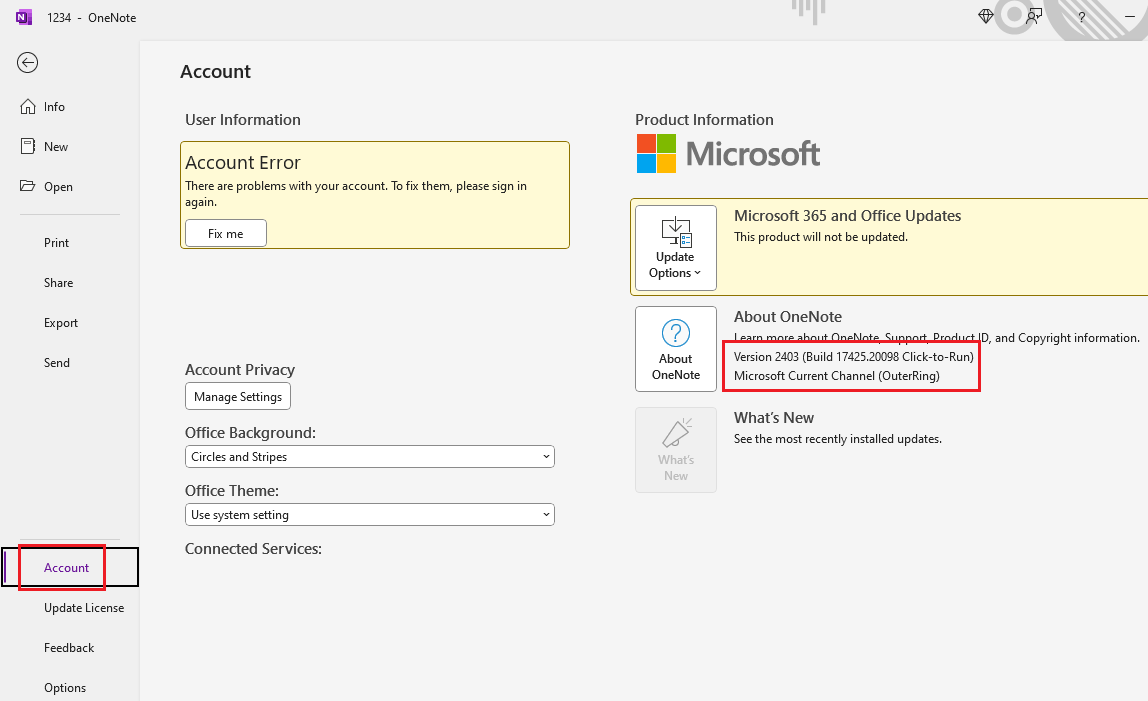1148x701 pixels.
Task: Click the Microsoft 365 and Office Updates heading
Action: [x=848, y=216]
